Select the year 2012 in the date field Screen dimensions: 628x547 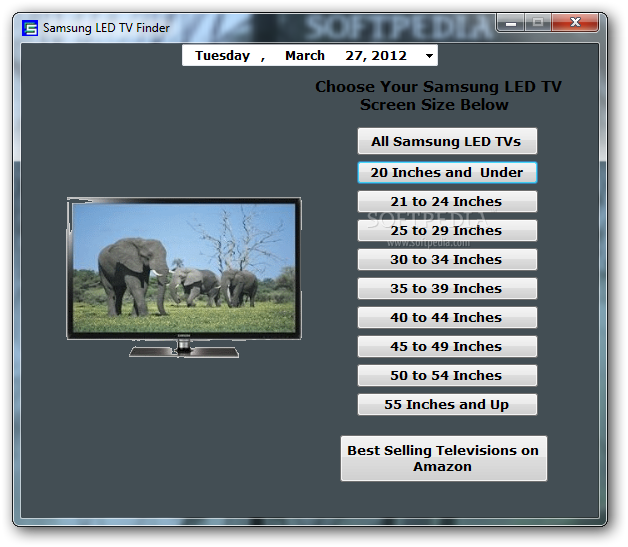click(x=389, y=55)
